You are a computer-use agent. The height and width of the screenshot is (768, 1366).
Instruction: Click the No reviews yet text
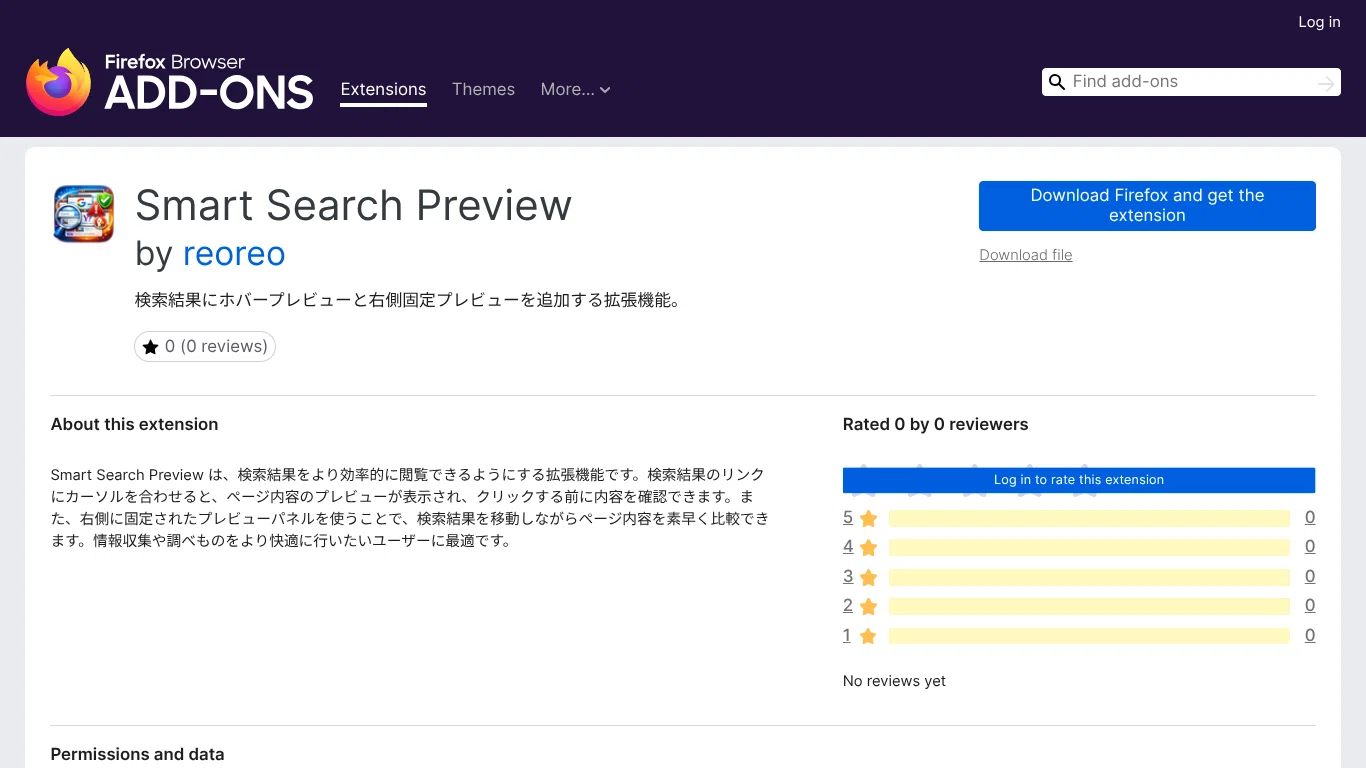click(x=894, y=681)
